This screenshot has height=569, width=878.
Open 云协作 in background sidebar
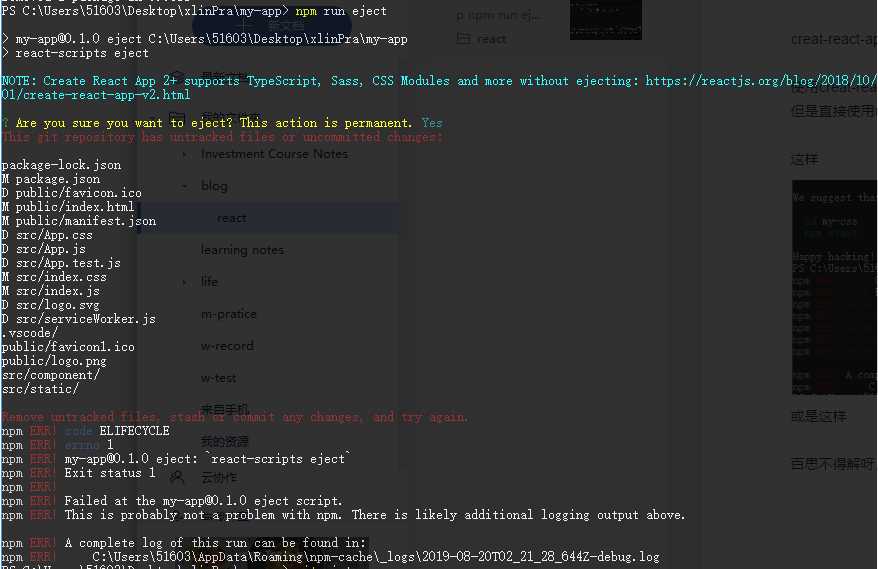pyautogui.click(x=219, y=478)
